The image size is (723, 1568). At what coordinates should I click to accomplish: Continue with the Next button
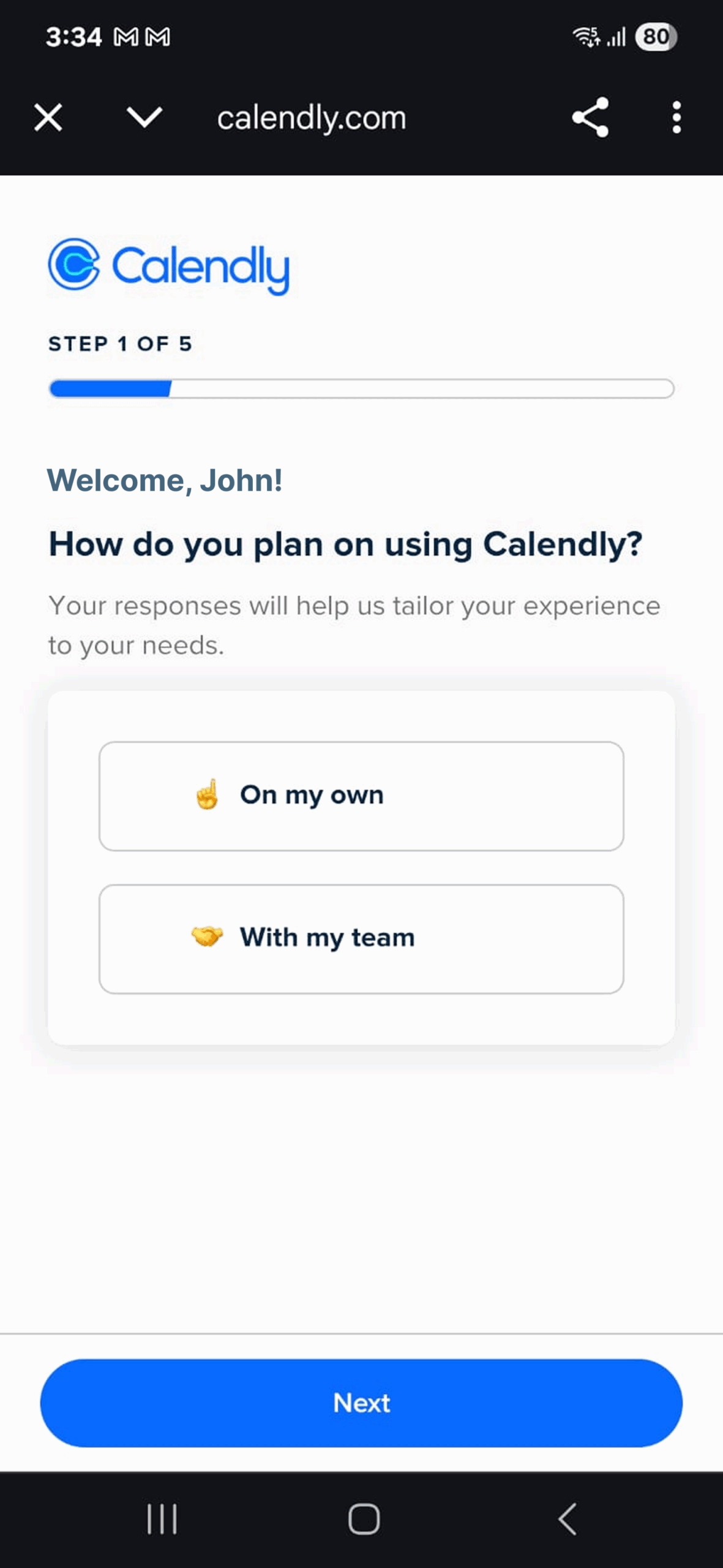361,1403
